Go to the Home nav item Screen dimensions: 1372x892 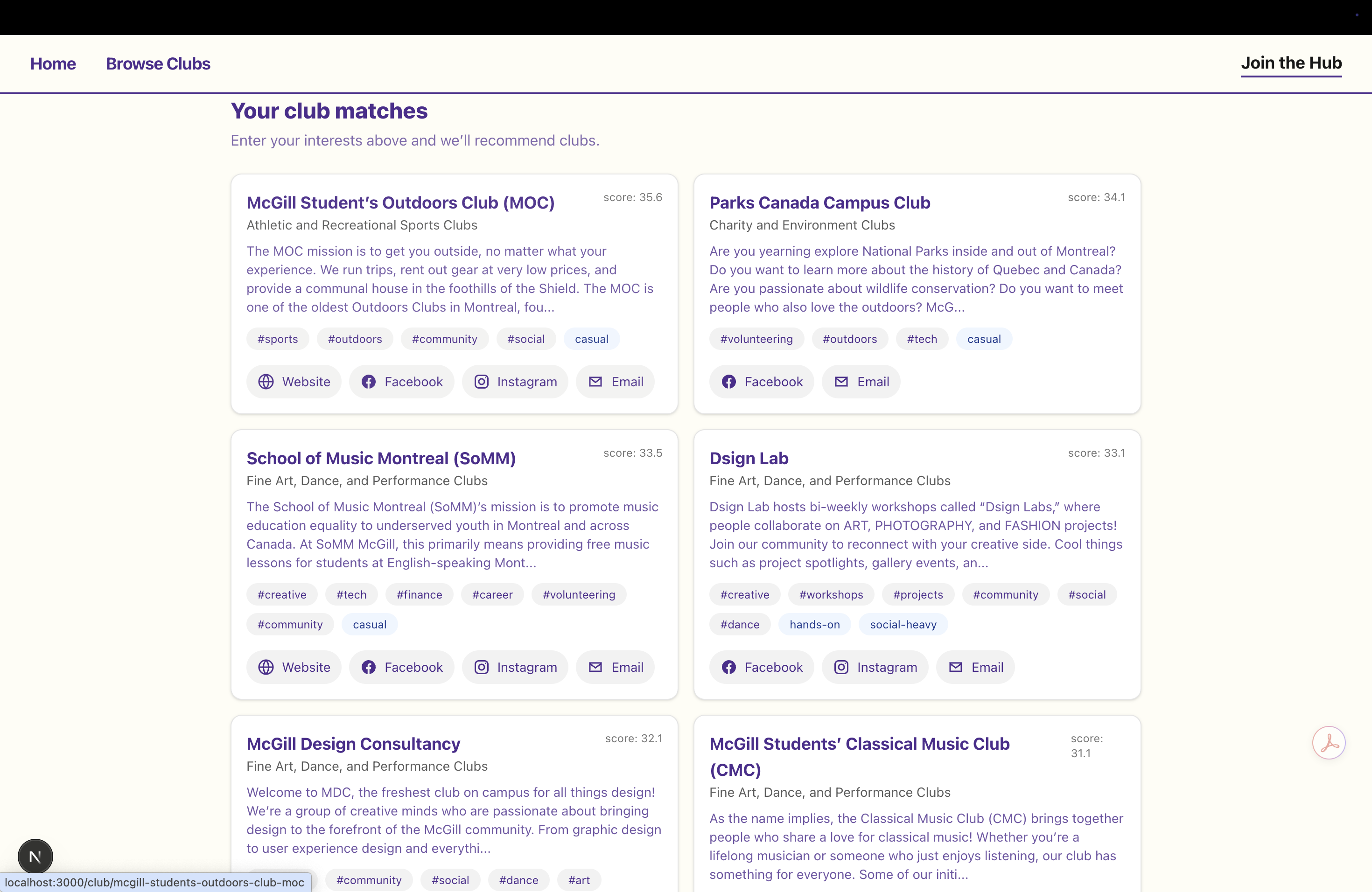(53, 63)
